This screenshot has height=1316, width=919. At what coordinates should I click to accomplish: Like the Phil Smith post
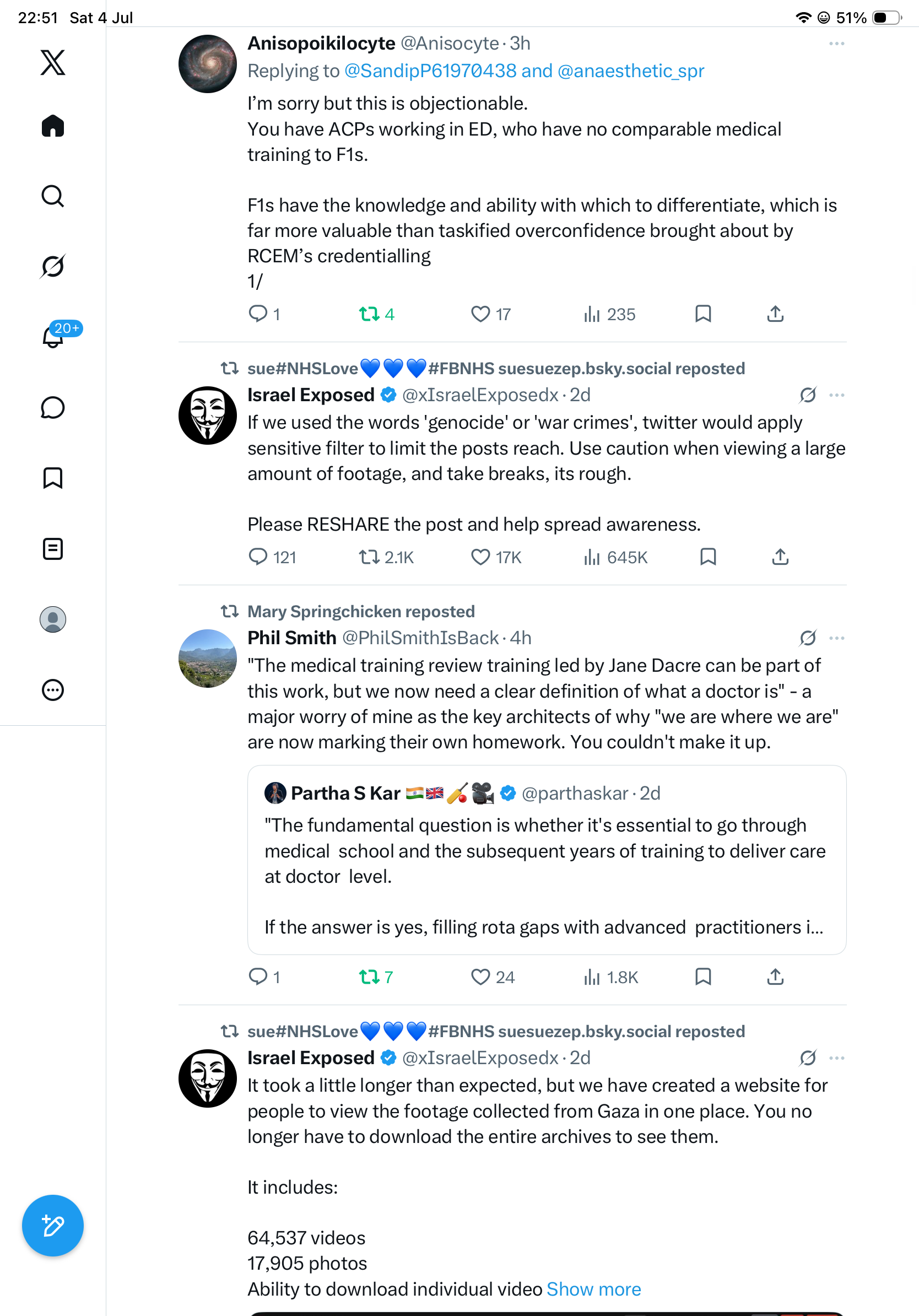(x=493, y=977)
